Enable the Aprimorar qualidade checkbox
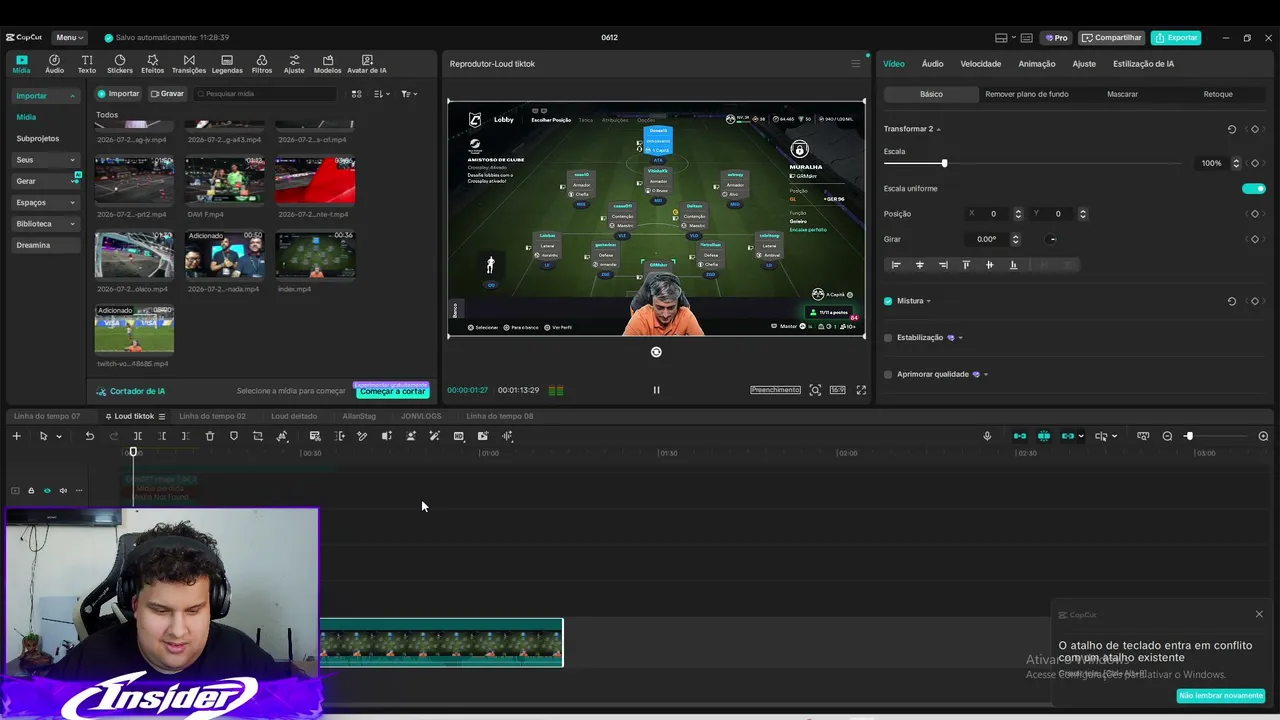This screenshot has height=720, width=1280. point(888,374)
